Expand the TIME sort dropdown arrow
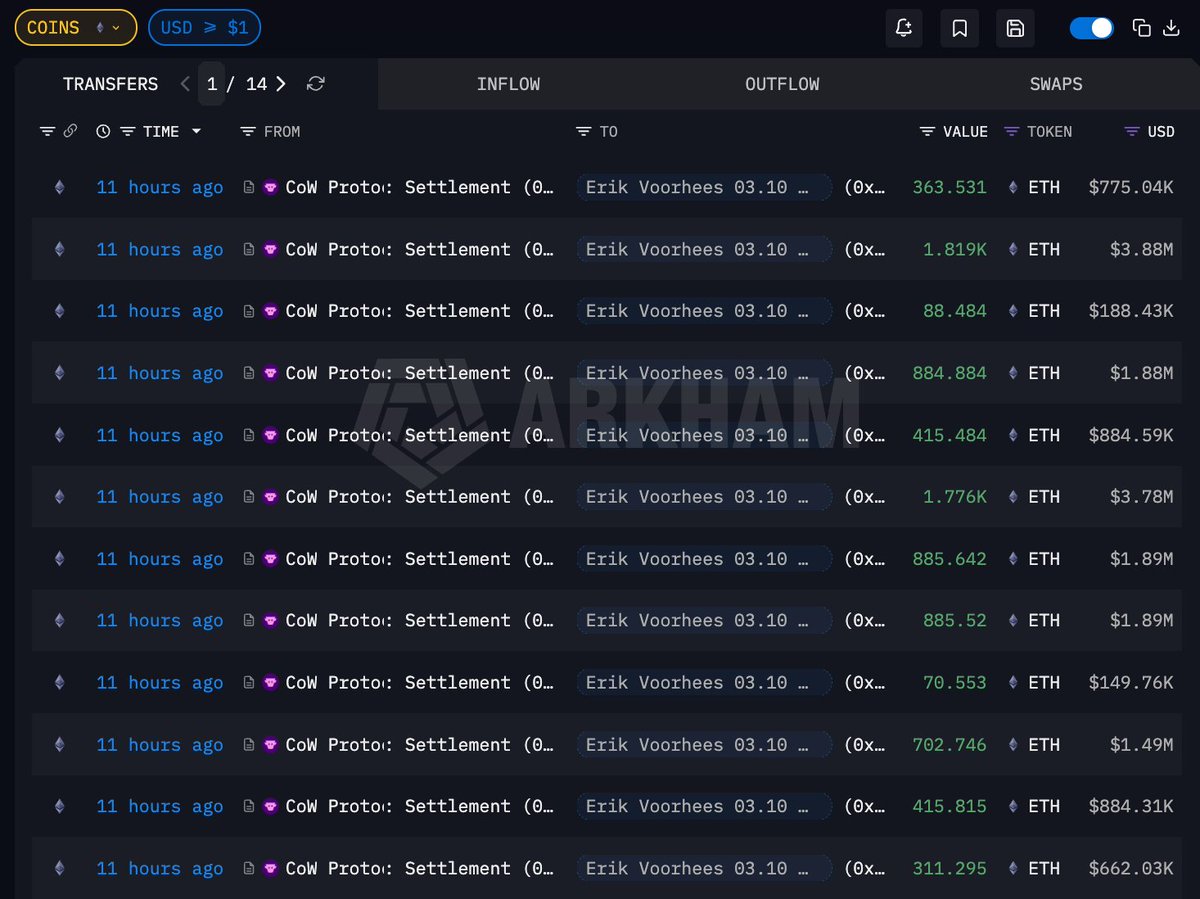The width and height of the screenshot is (1200, 899). 196,131
